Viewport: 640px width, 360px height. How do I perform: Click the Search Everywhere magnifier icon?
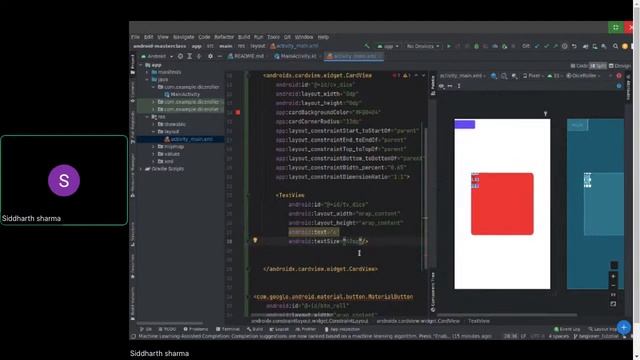pos(615,47)
